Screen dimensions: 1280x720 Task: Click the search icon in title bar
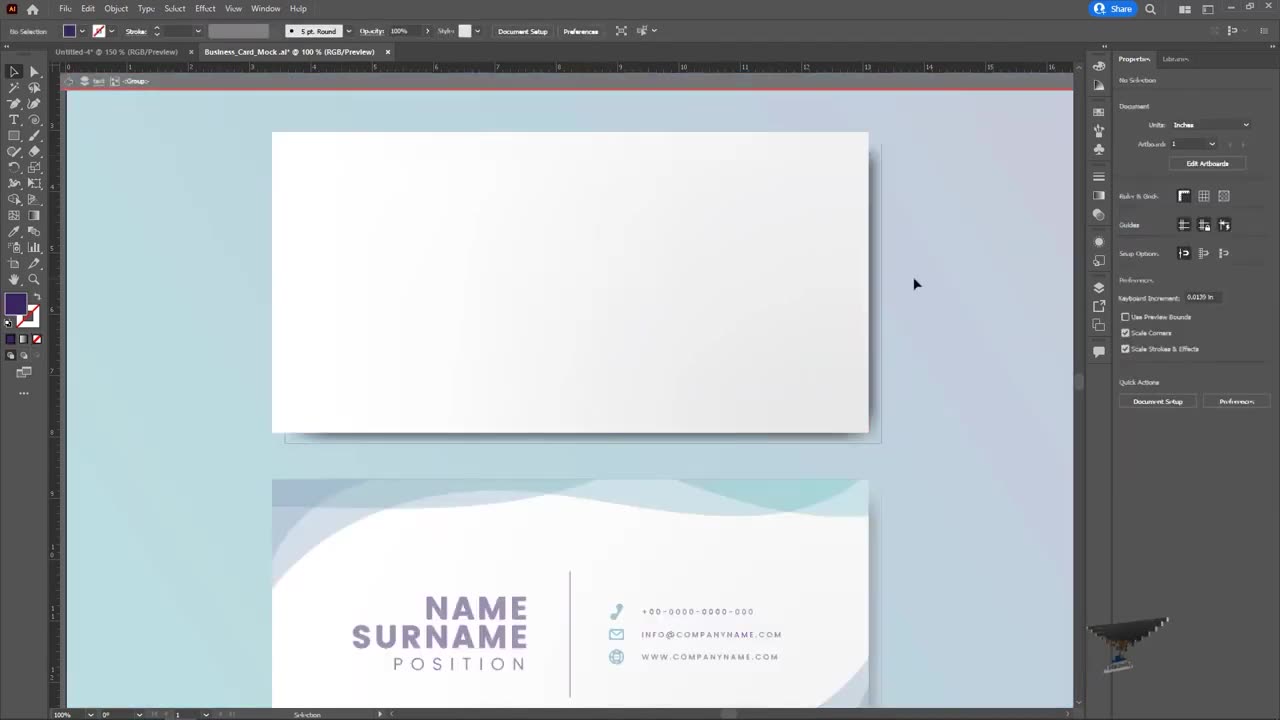[1150, 9]
